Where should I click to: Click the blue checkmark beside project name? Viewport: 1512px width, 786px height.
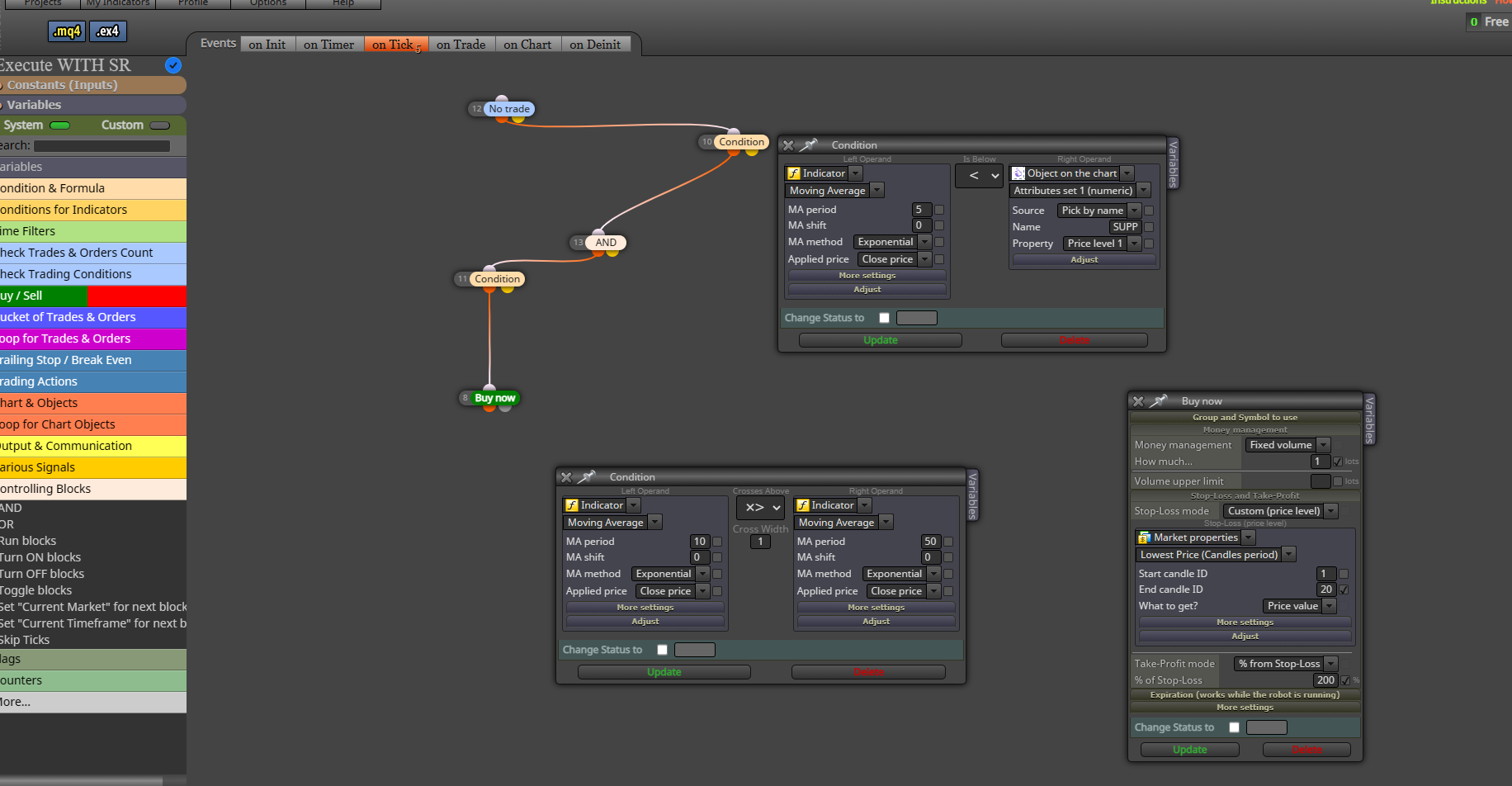[173, 65]
